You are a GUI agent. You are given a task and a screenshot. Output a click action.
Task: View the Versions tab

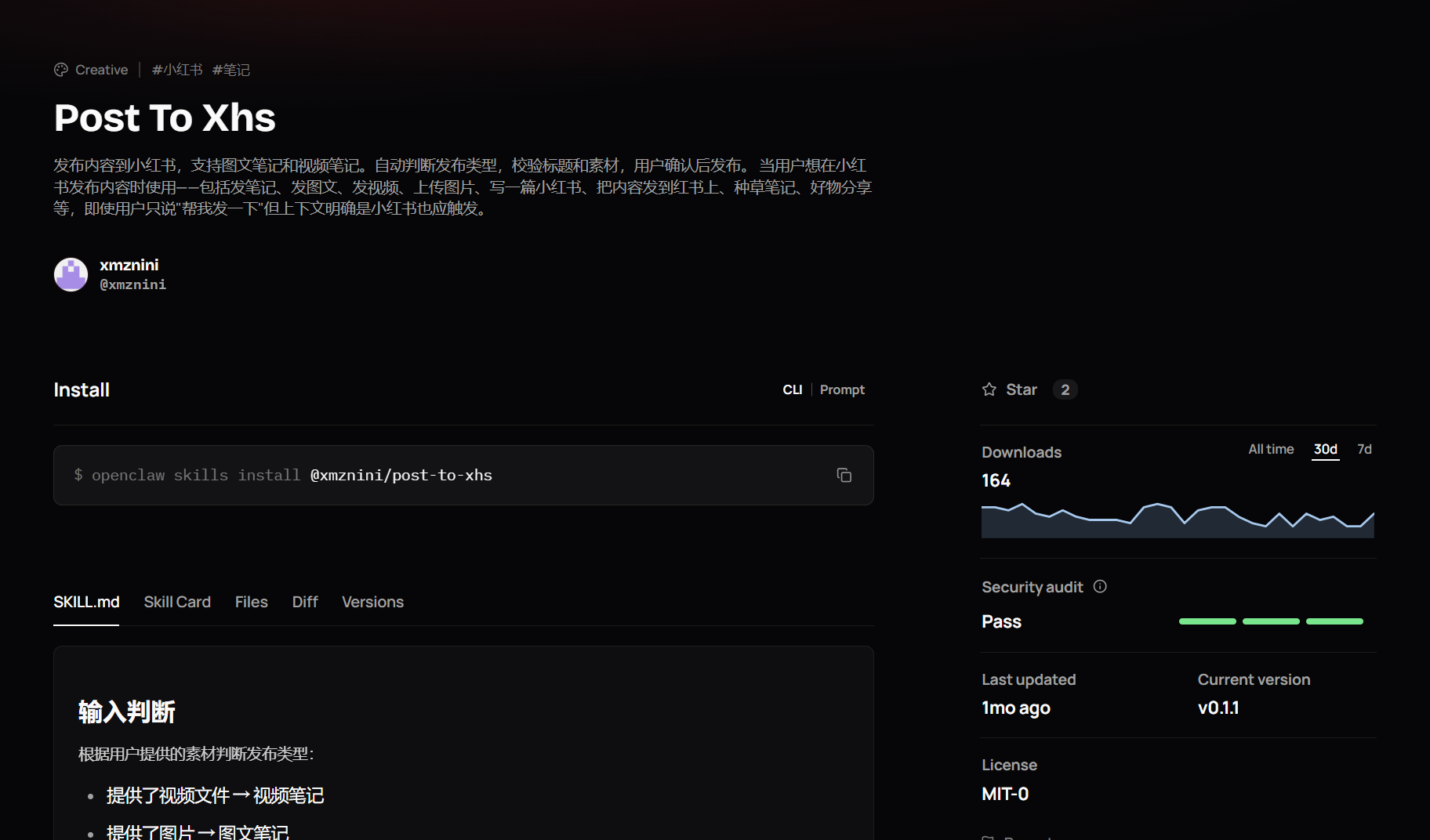(x=372, y=602)
